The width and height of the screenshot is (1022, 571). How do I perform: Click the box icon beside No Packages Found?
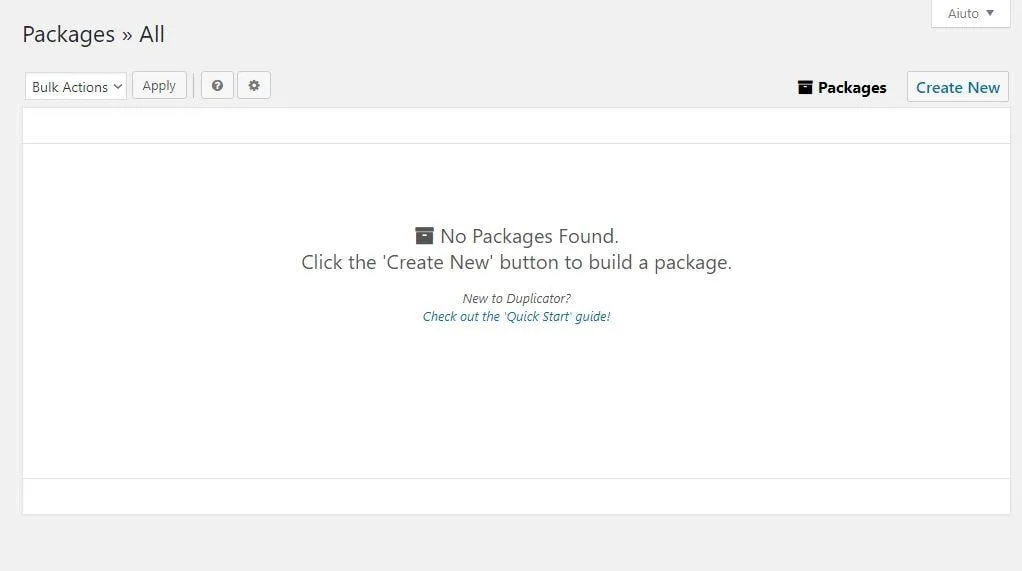pos(425,236)
